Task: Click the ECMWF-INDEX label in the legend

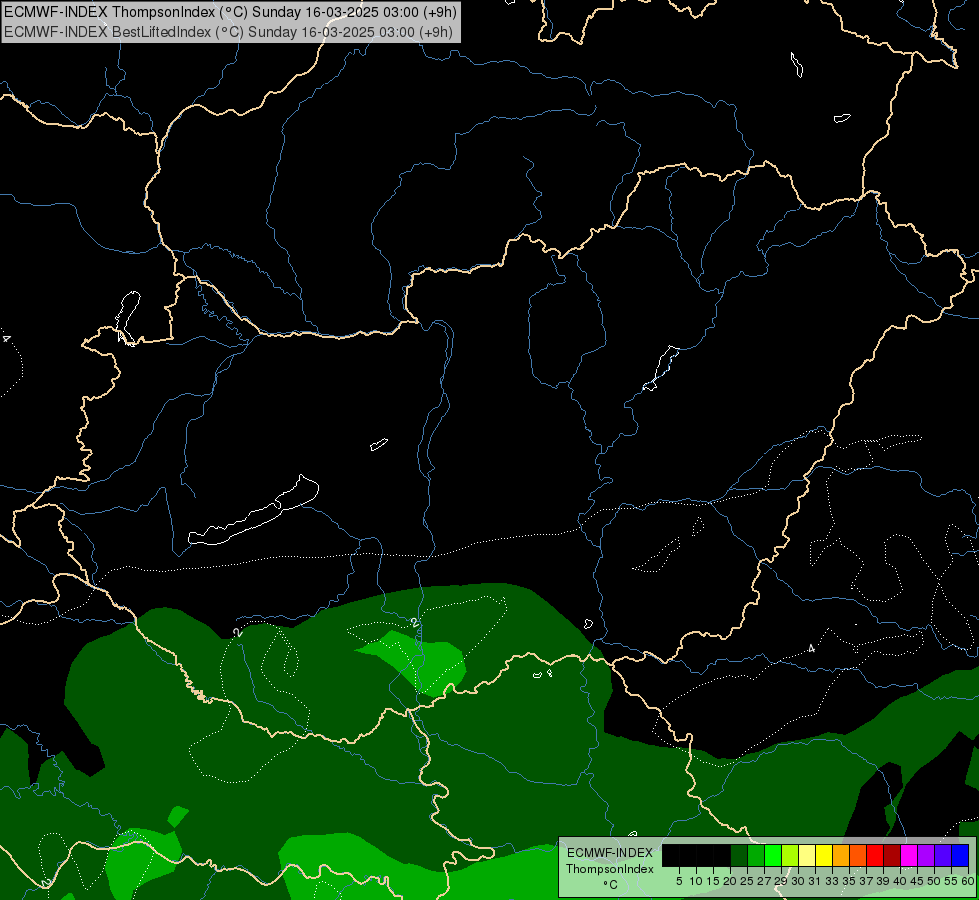Action: (x=610, y=853)
